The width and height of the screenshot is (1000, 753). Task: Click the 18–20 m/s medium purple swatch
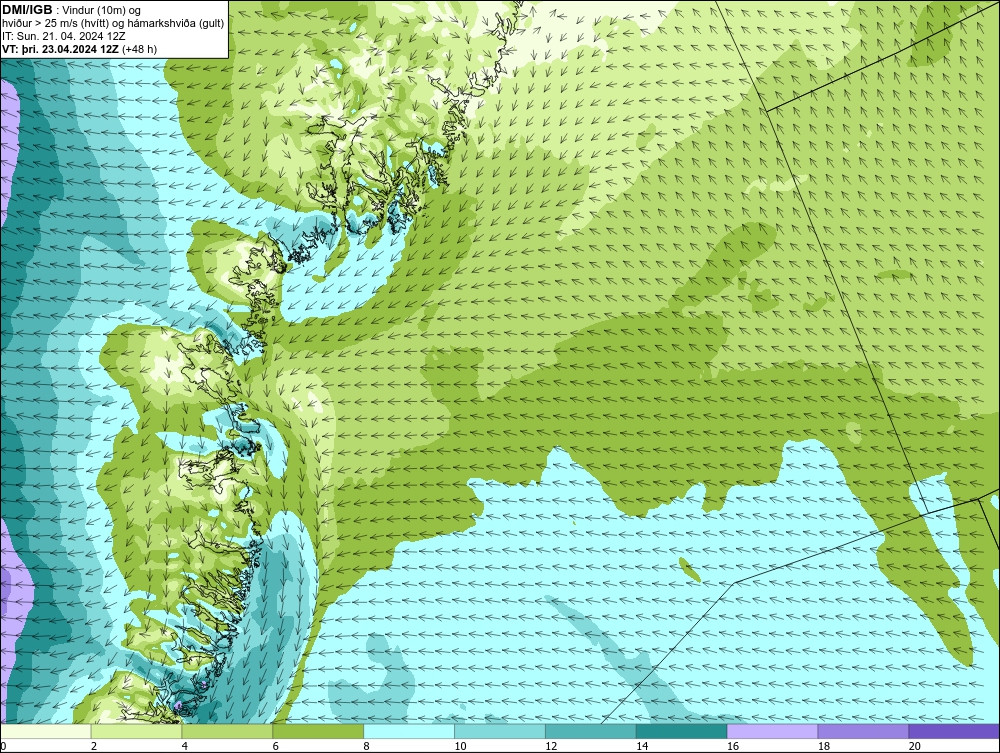[x=863, y=731]
